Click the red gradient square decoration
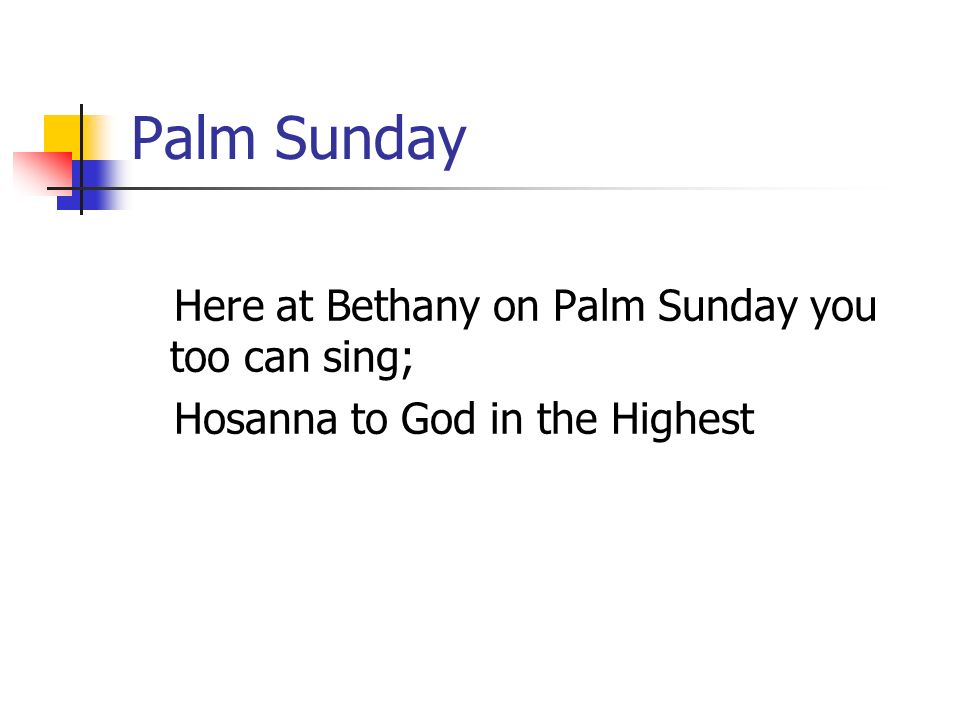Image resolution: width=960 pixels, height=720 pixels. [43, 173]
